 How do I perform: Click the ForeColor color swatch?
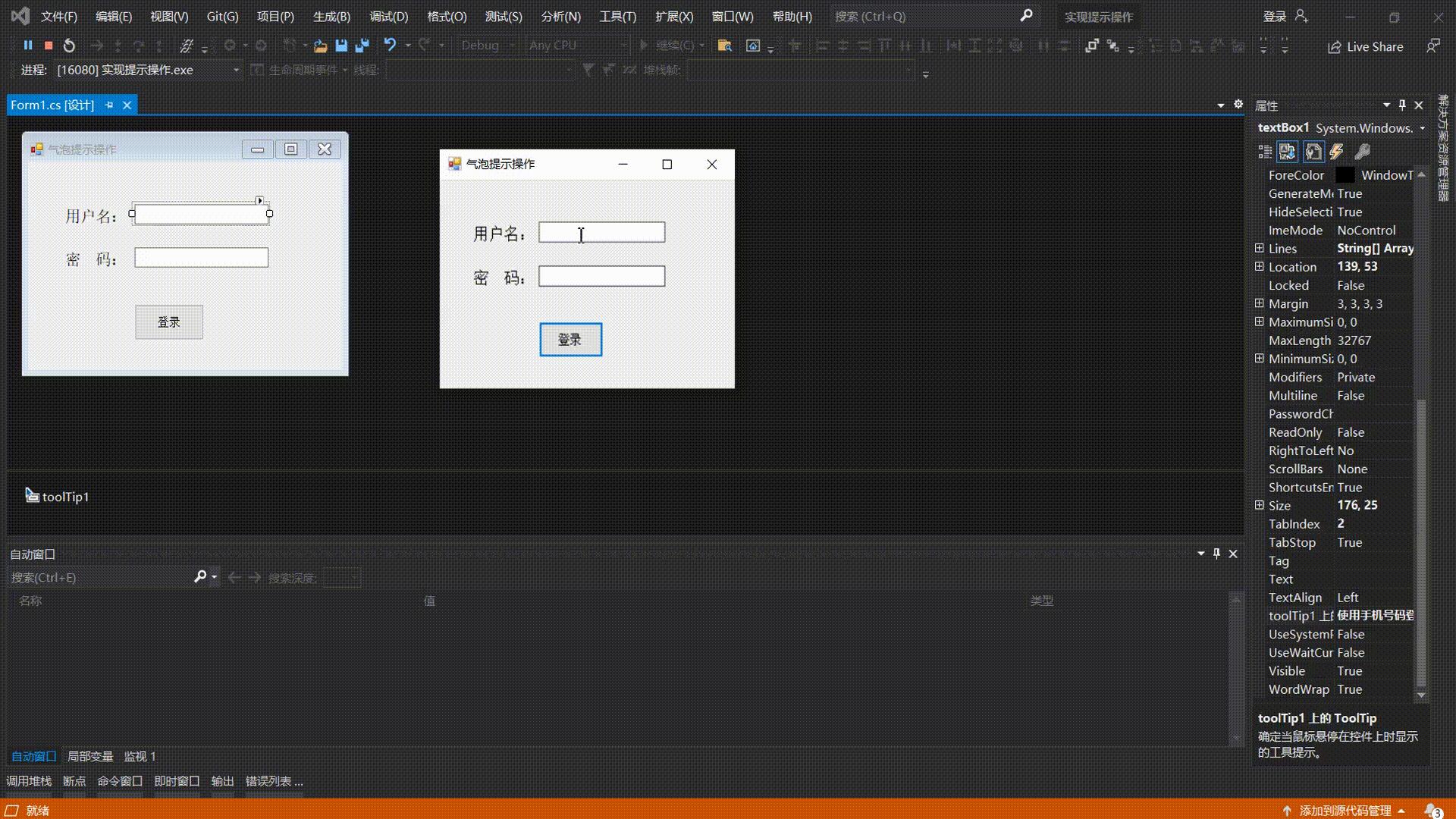click(1346, 175)
